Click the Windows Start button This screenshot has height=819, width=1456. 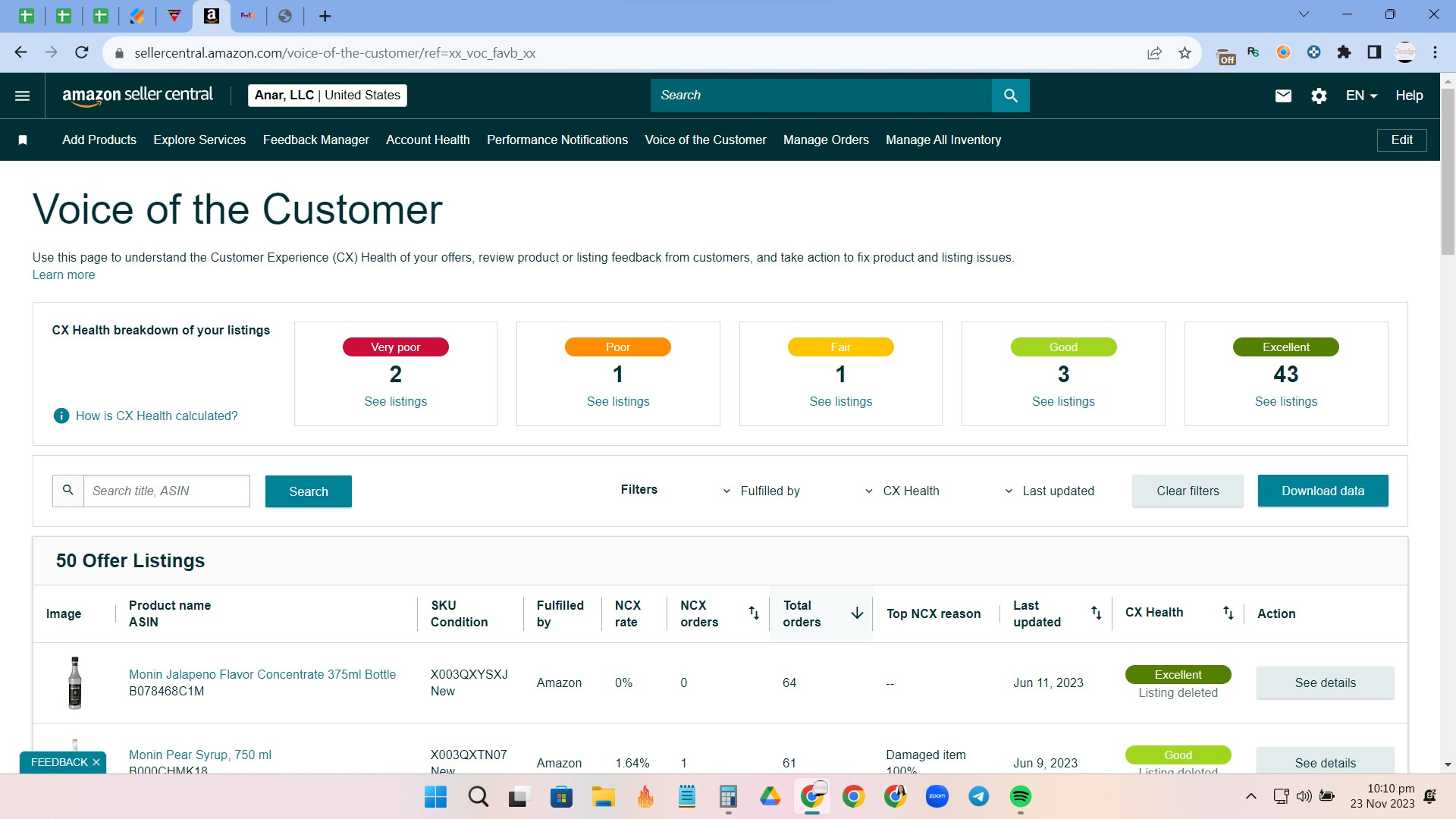click(436, 796)
